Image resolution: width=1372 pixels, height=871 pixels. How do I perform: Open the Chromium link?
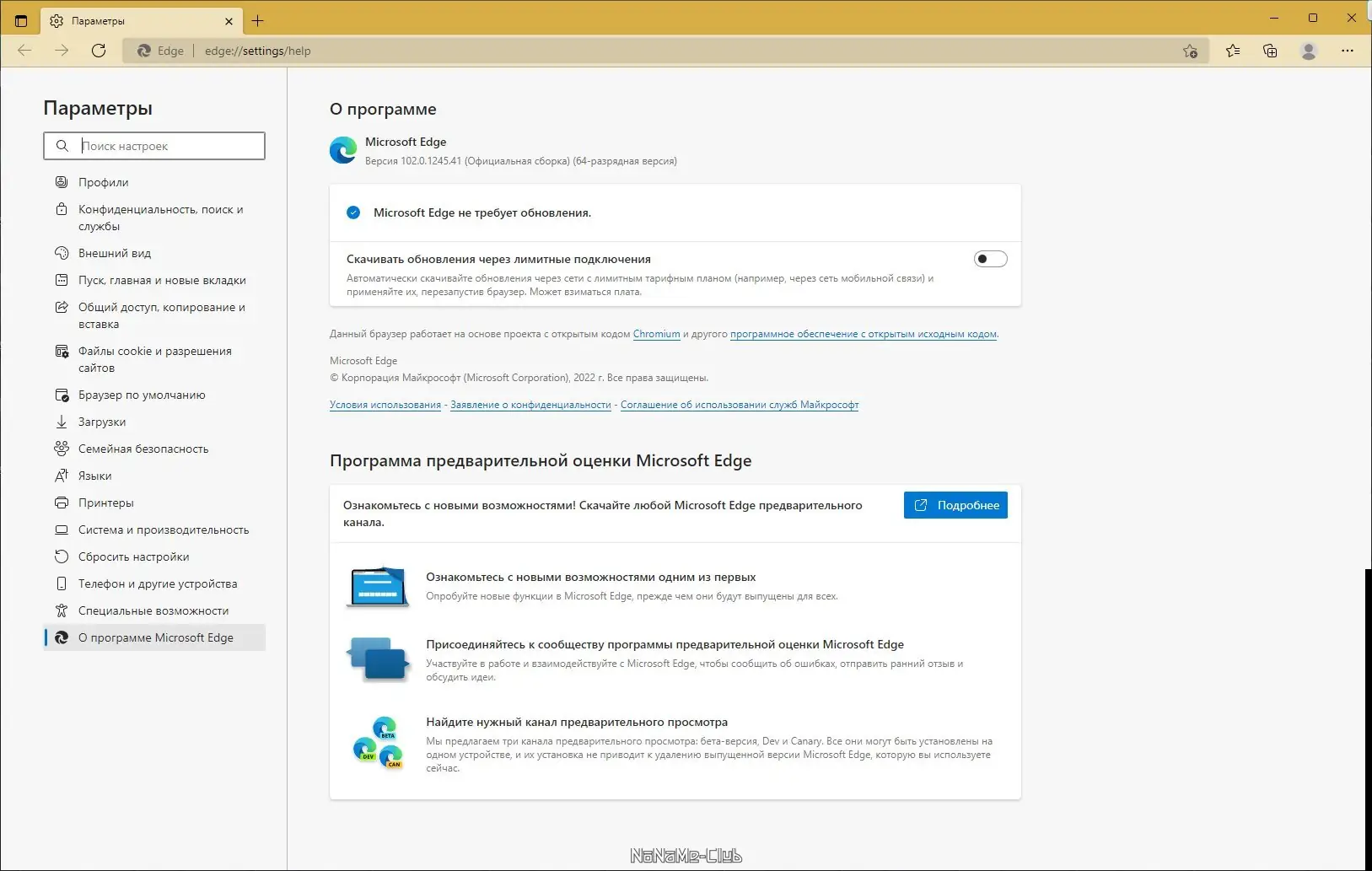[657, 334]
